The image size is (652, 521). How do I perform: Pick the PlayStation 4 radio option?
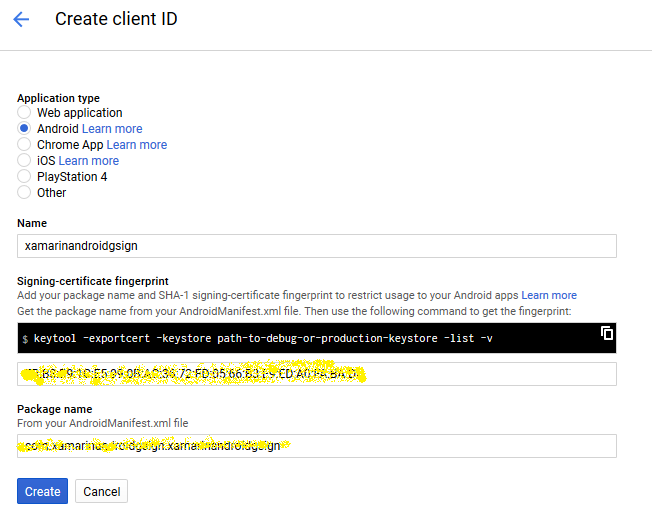point(24,177)
